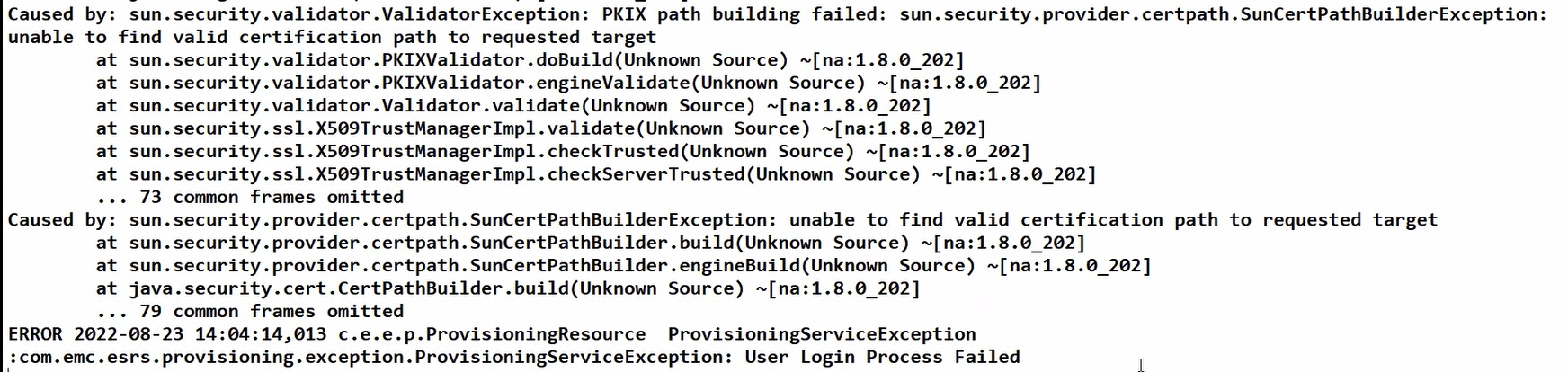Screen dimensions: 1568x372
Task: Click the '73 common frames omitted' line
Action: point(271,198)
